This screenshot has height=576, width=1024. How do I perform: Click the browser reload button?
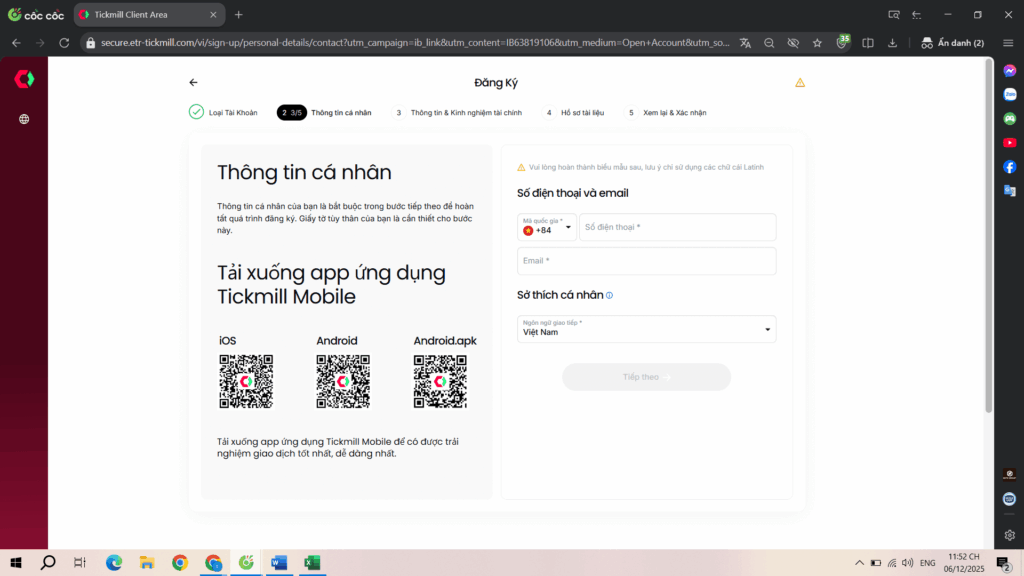click(x=64, y=43)
